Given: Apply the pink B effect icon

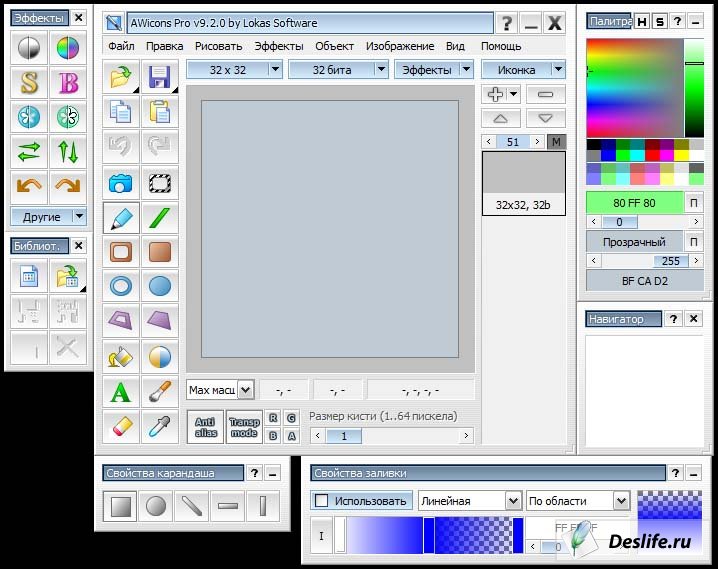Looking at the screenshot, I should point(68,83).
